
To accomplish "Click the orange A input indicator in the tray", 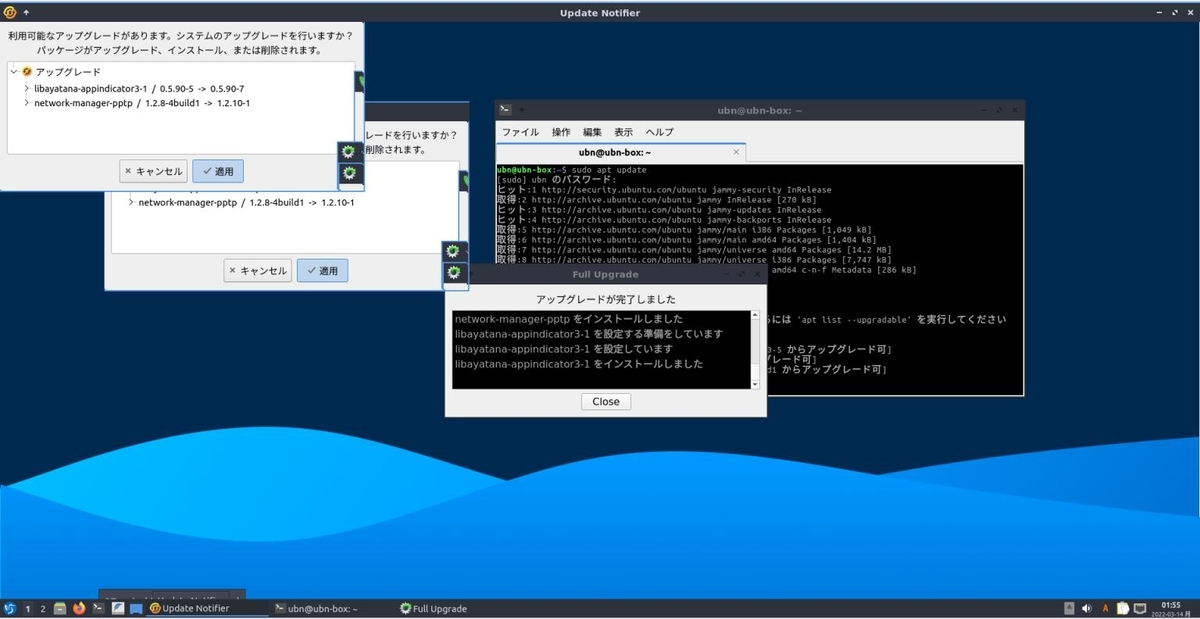I will 1105,607.
